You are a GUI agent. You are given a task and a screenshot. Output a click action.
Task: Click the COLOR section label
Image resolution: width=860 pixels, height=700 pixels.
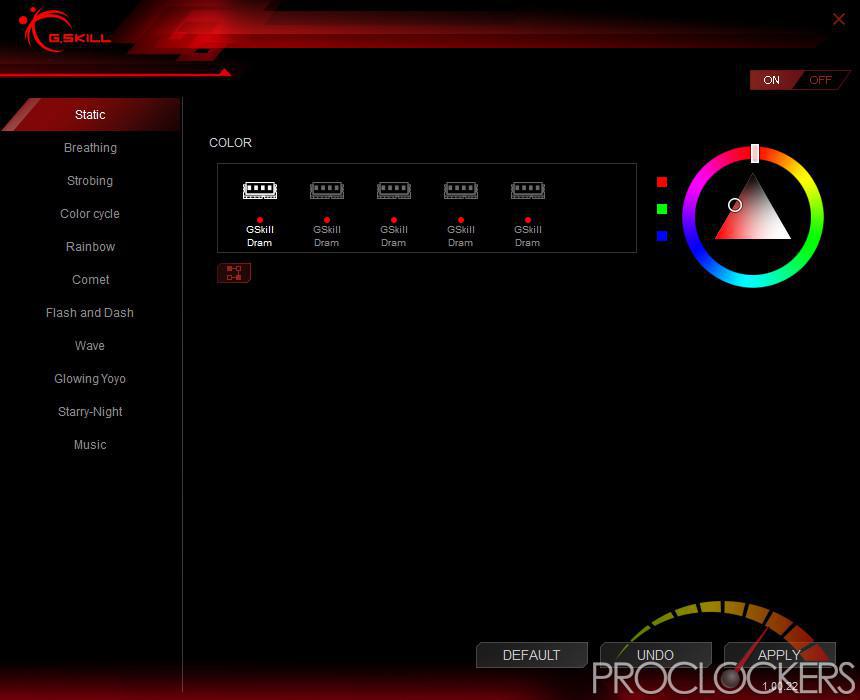(230, 143)
